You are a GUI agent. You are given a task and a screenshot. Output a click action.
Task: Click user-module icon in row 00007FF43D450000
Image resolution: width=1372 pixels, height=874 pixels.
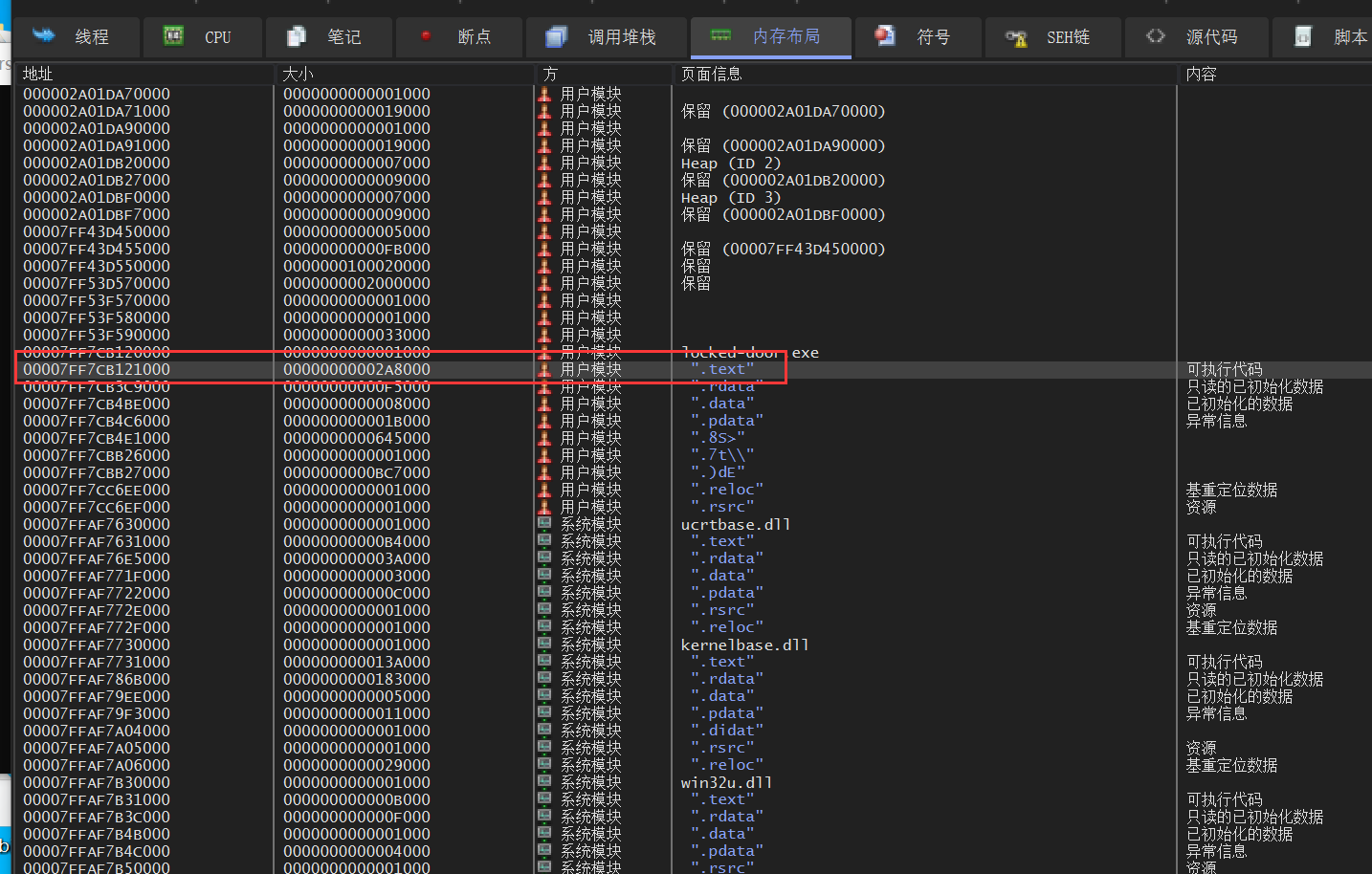(x=544, y=231)
